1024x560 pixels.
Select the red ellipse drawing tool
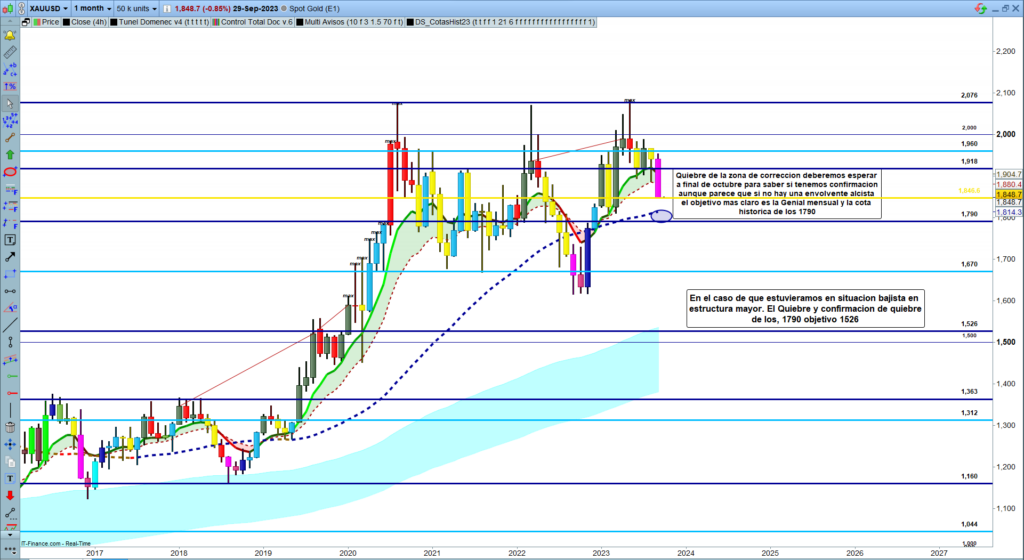[10, 172]
